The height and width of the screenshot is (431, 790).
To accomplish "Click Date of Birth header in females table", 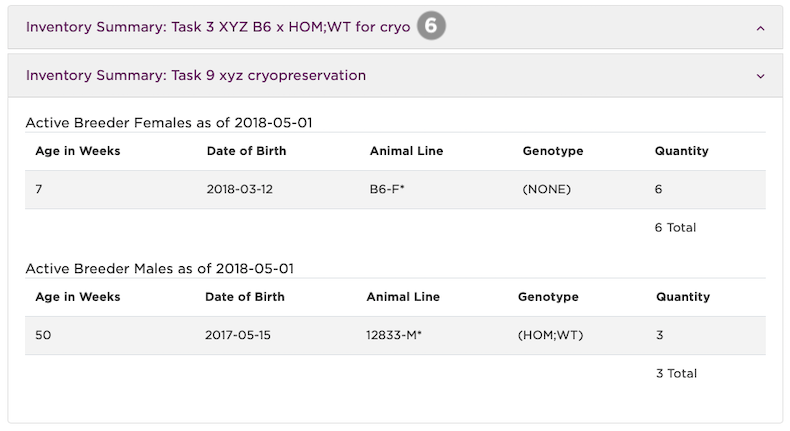I will pyautogui.click(x=246, y=151).
